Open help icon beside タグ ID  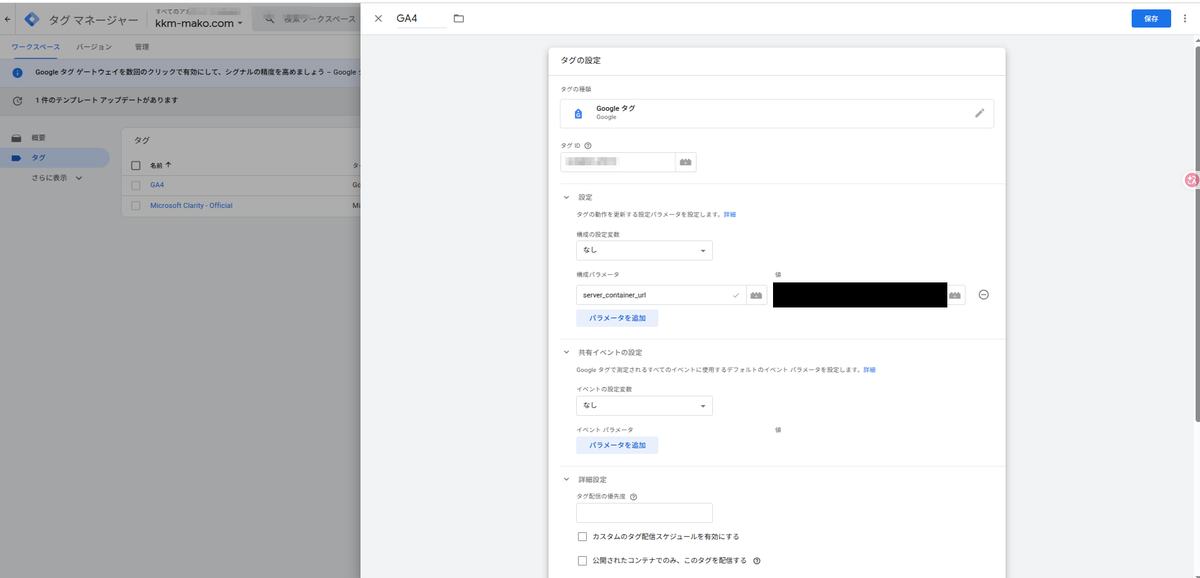(x=588, y=145)
